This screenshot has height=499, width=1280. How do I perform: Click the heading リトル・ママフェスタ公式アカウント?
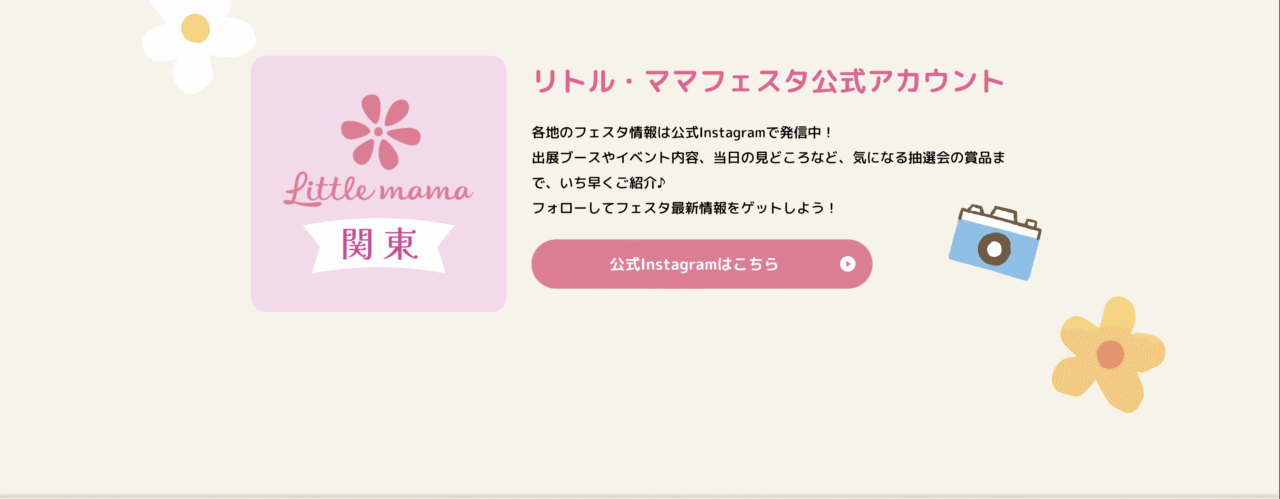(768, 80)
